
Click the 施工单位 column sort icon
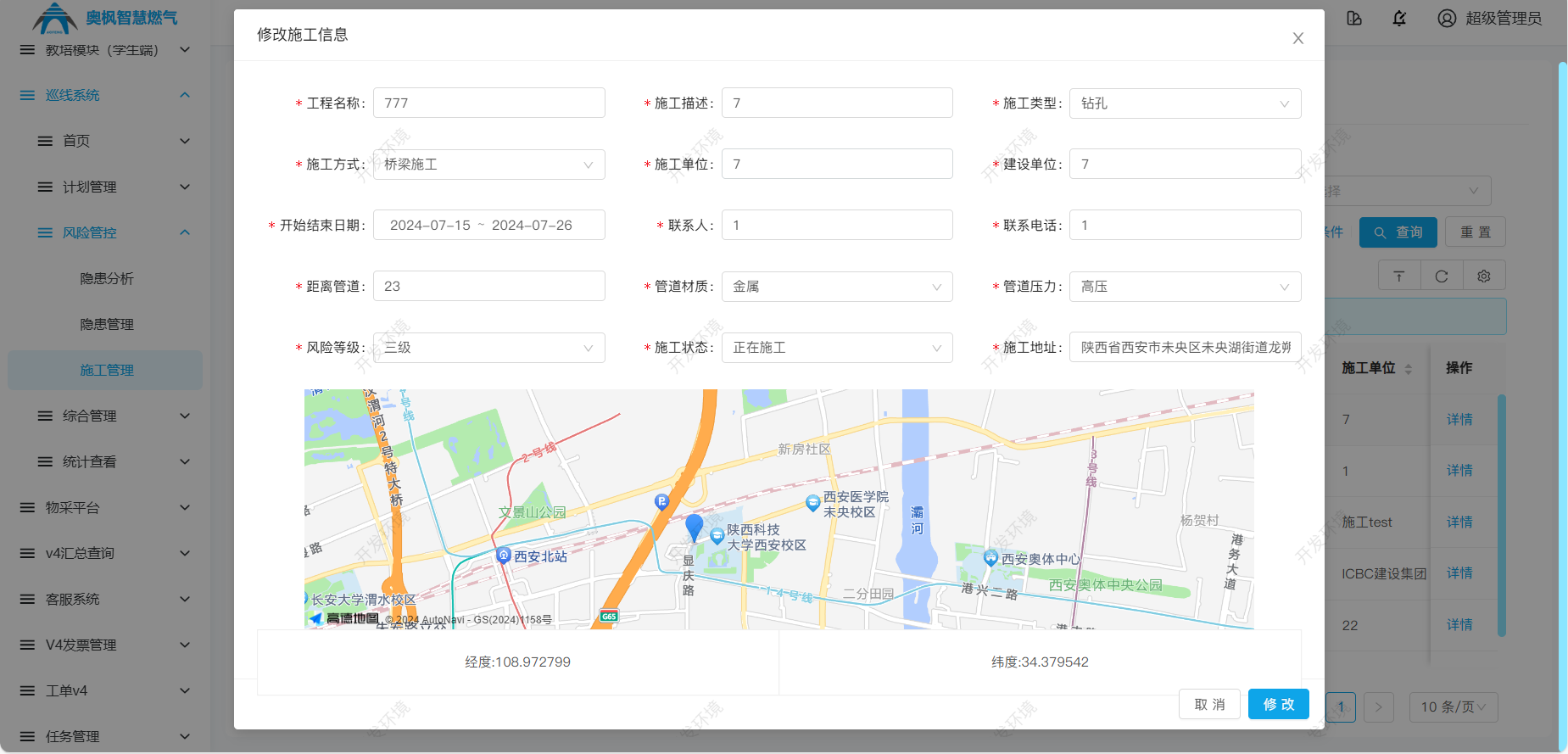pyautogui.click(x=1409, y=369)
